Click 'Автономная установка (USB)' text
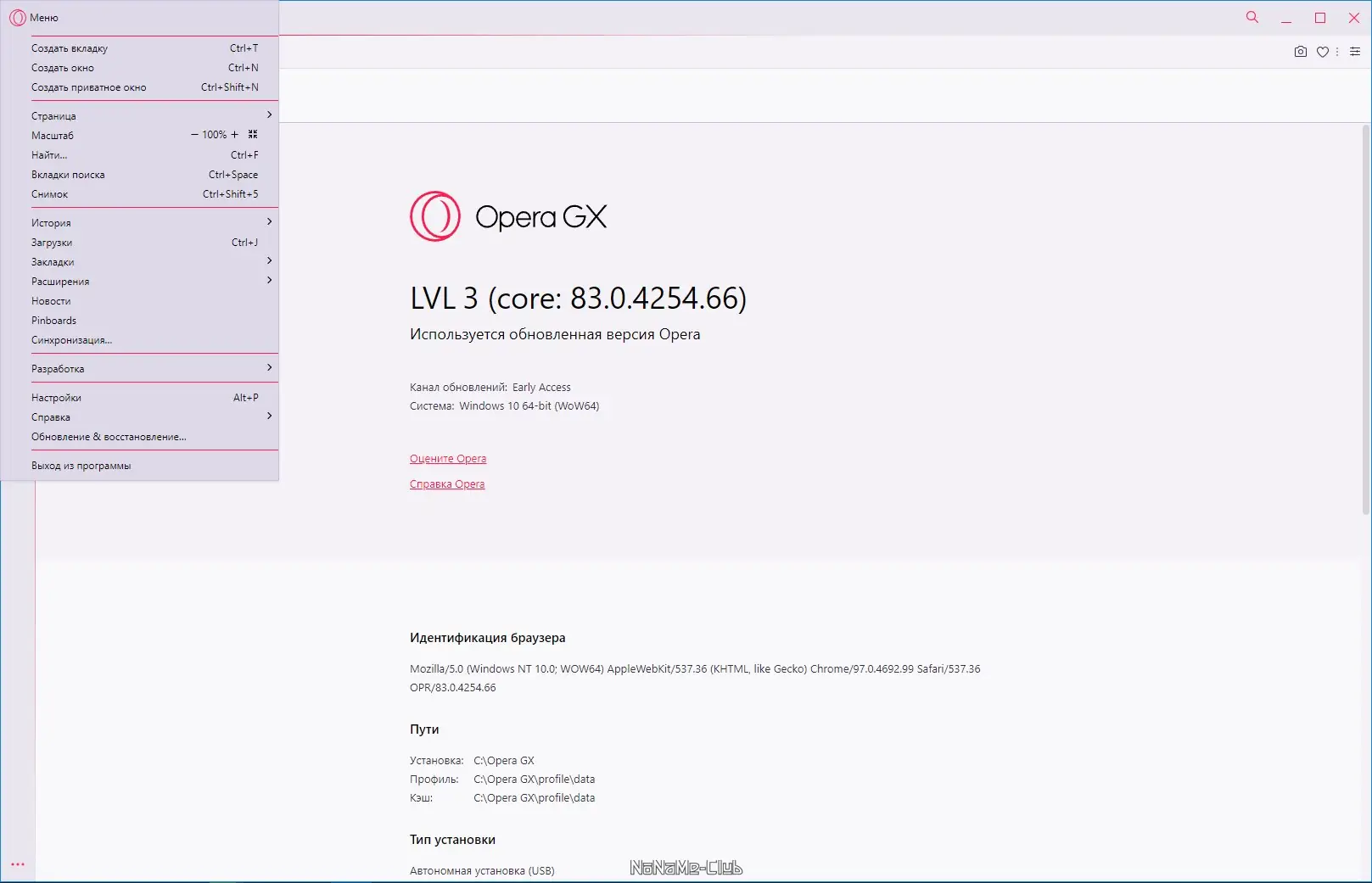The image size is (1372, 883). (482, 871)
